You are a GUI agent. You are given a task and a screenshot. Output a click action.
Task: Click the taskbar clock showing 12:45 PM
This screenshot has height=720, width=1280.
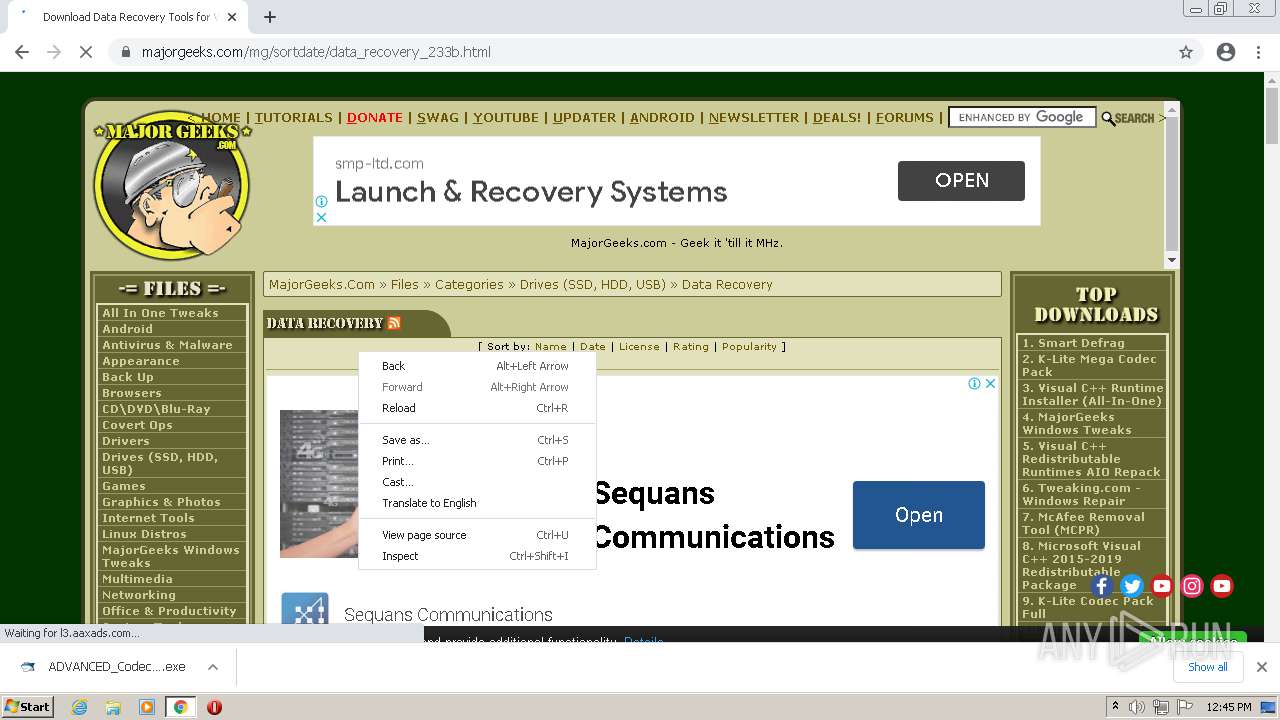(1229, 707)
